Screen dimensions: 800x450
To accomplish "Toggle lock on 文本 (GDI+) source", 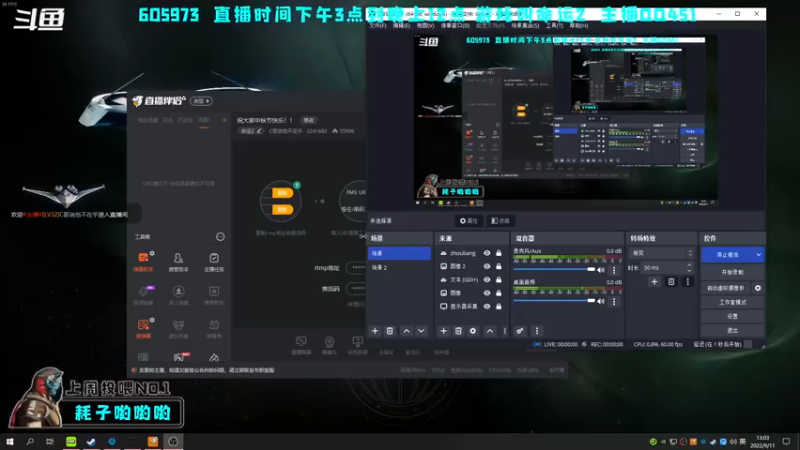I will 498,280.
